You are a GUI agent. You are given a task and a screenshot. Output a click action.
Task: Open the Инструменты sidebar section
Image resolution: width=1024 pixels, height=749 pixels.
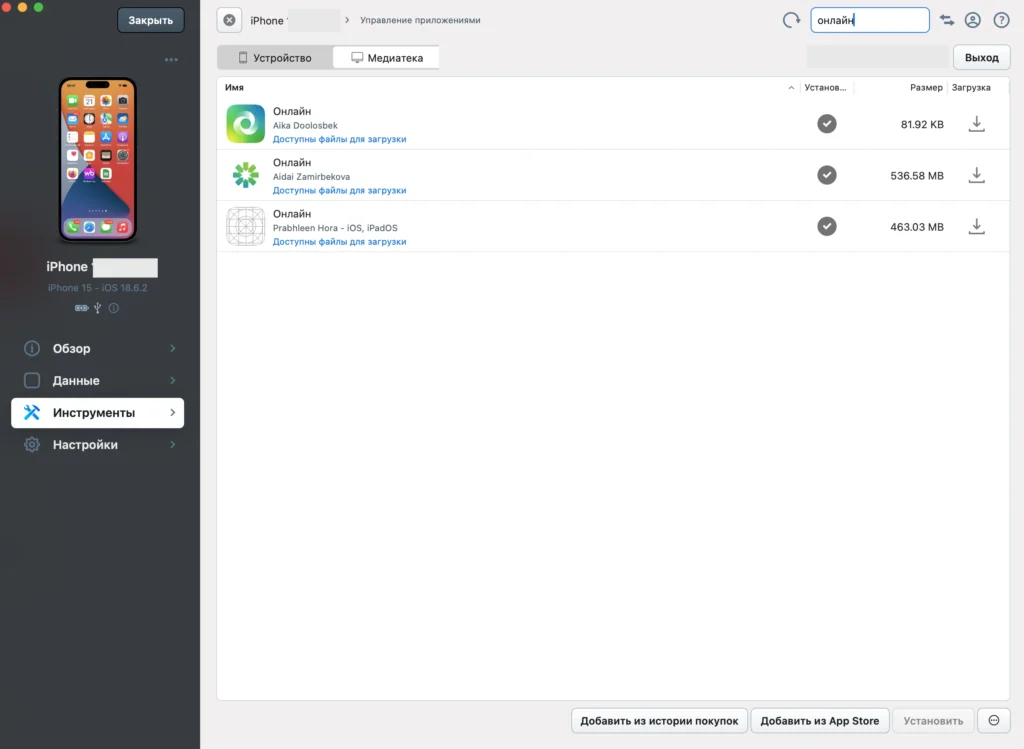click(97, 413)
